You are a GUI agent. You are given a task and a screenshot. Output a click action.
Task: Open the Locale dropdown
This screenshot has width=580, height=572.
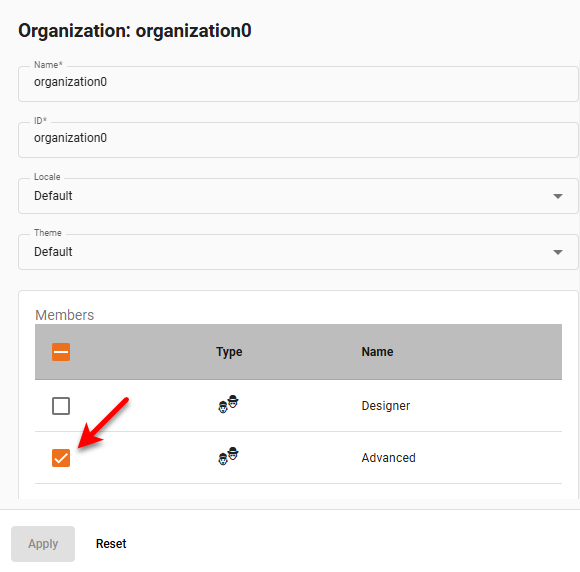point(298,196)
